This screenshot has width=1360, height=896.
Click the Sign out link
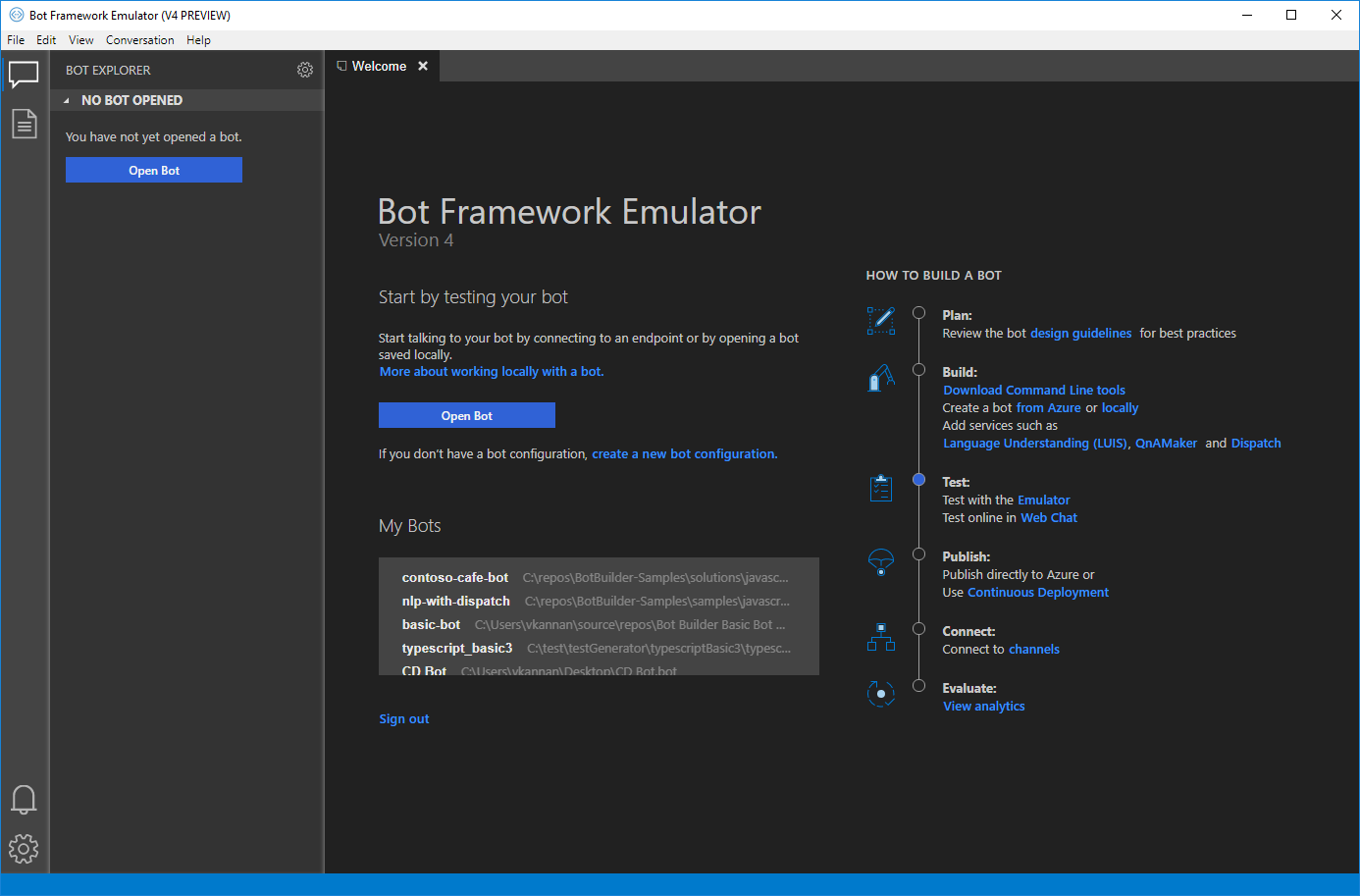(x=404, y=719)
